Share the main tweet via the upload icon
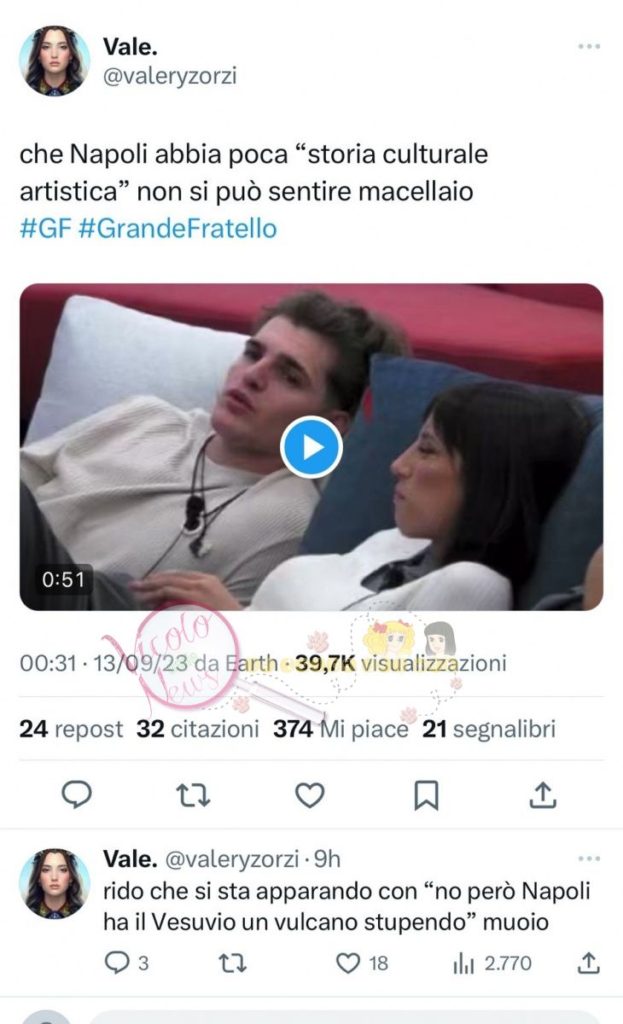Viewport: 623px width, 1024px height. pyautogui.click(x=542, y=794)
